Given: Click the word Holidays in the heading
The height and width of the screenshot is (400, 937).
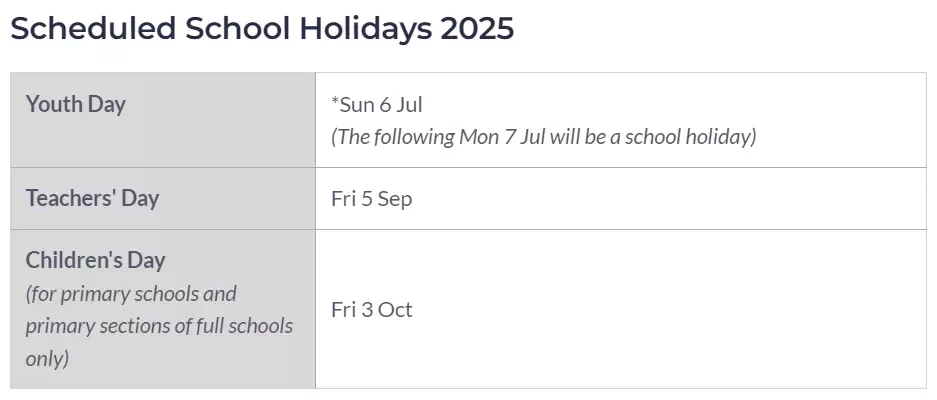Looking at the screenshot, I should coord(365,29).
